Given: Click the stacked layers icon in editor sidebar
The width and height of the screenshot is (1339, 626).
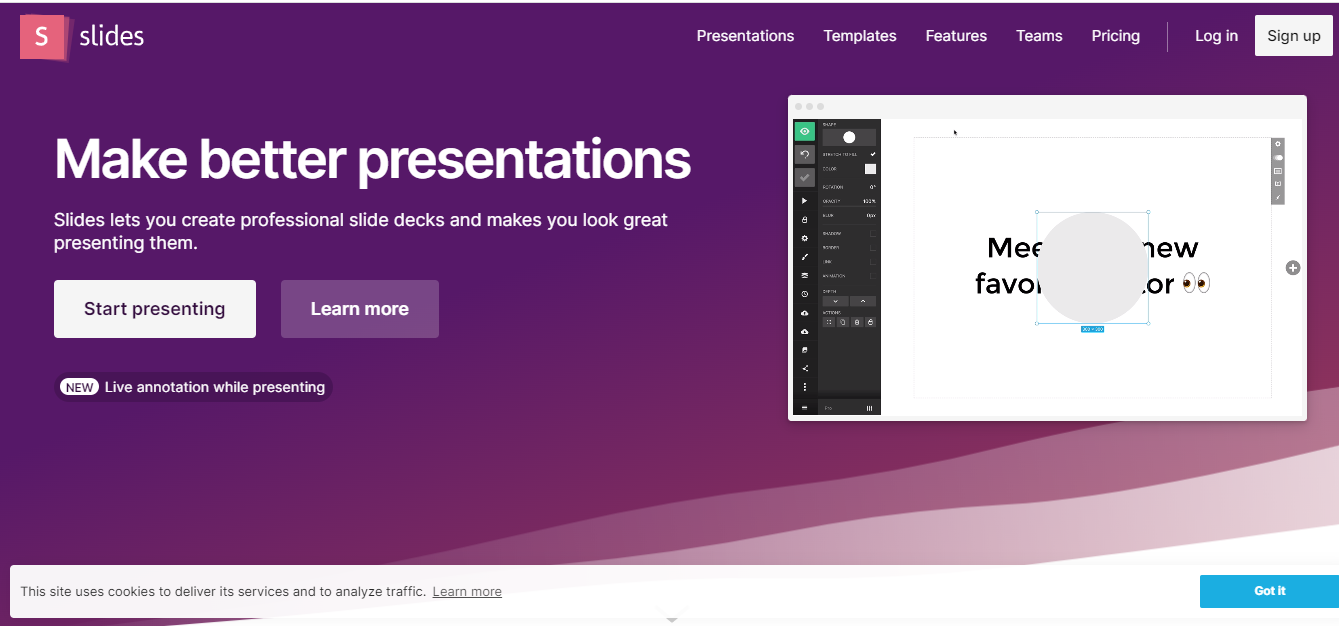Looking at the screenshot, I should click(805, 275).
